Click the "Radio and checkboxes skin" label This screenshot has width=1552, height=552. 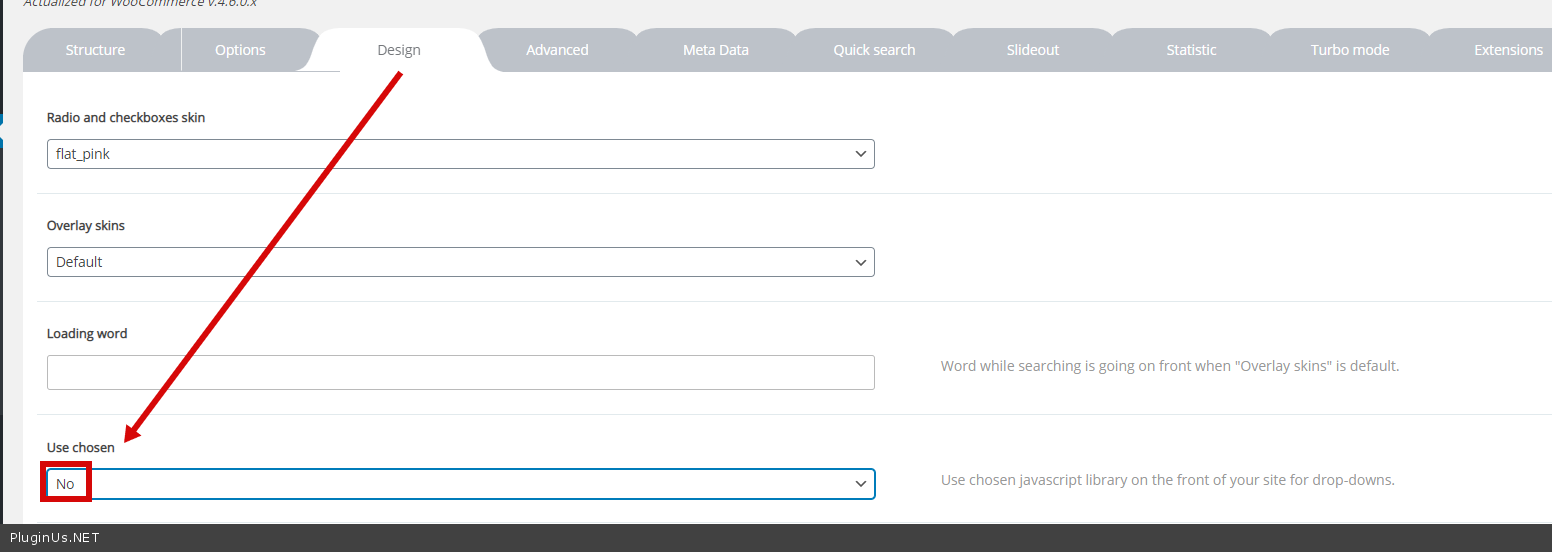126,118
